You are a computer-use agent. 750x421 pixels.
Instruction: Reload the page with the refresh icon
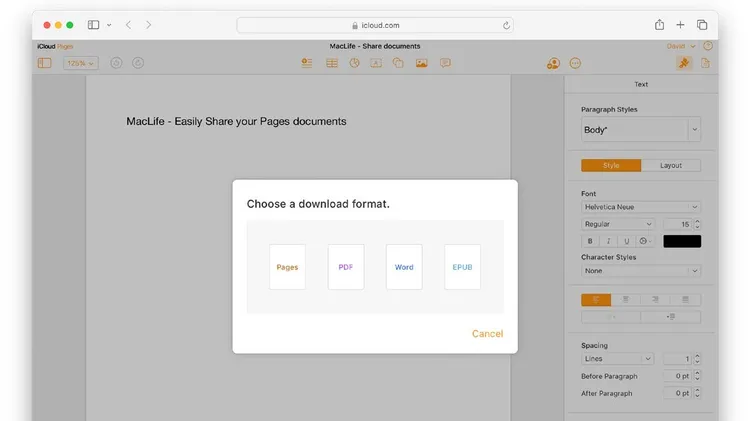point(506,25)
